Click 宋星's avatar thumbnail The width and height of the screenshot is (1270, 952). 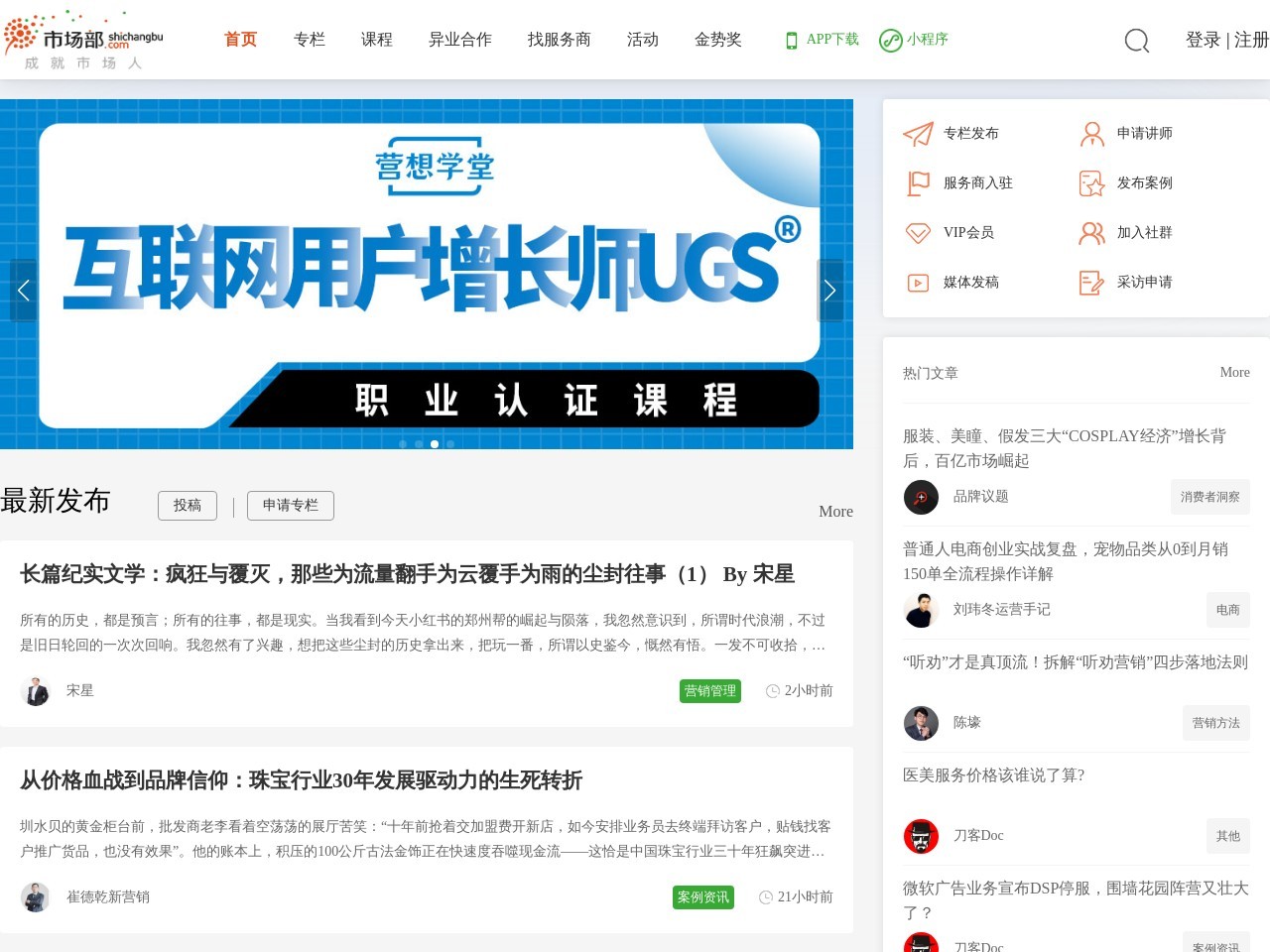pyautogui.click(x=36, y=691)
